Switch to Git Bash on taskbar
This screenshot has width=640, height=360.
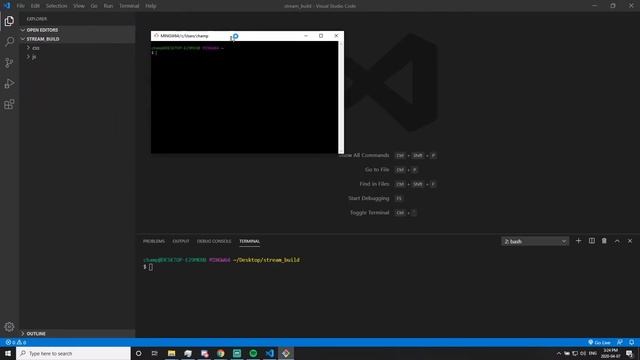coord(286,353)
